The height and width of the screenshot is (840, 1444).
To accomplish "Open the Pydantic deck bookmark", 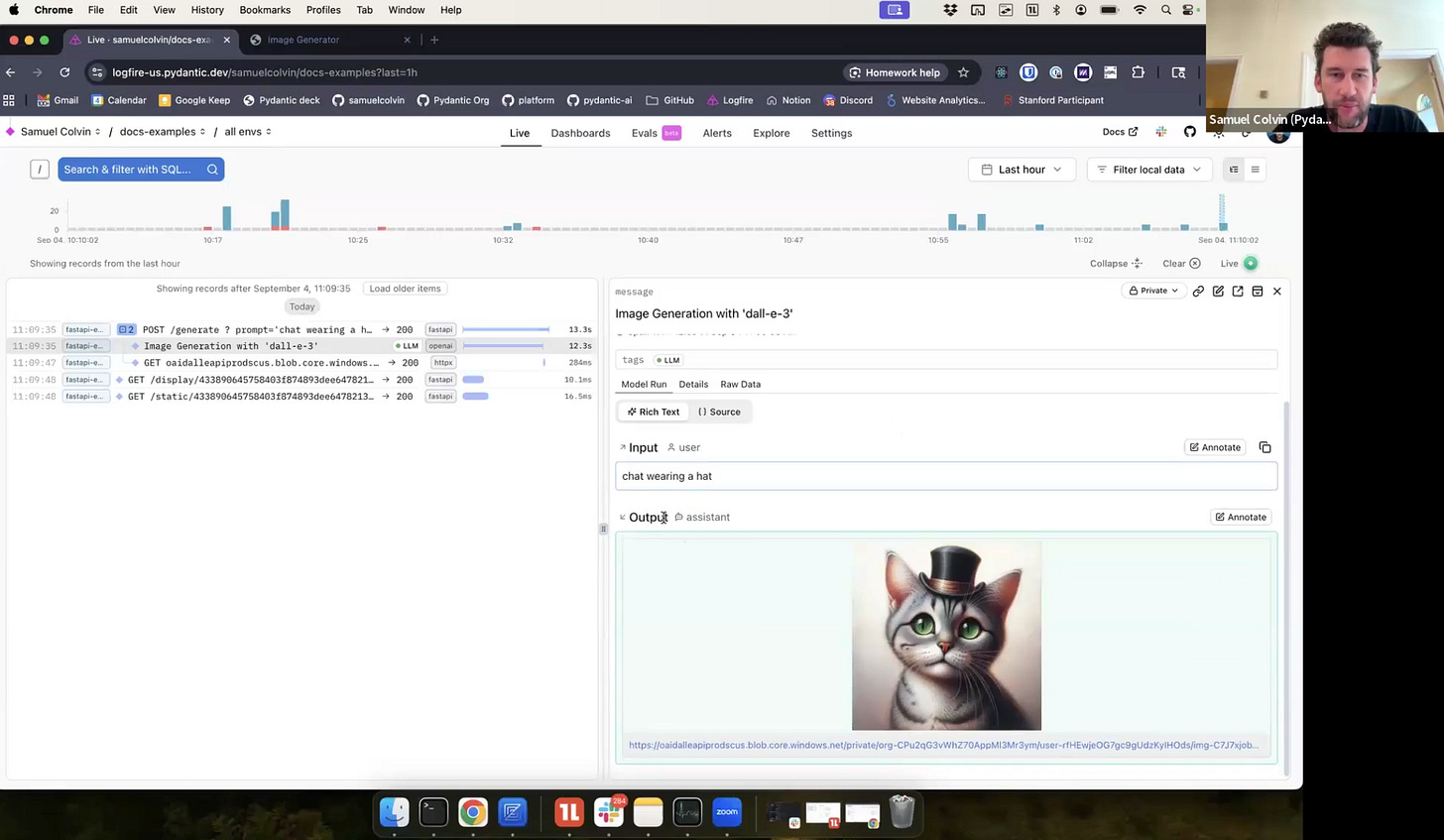I will click(281, 100).
